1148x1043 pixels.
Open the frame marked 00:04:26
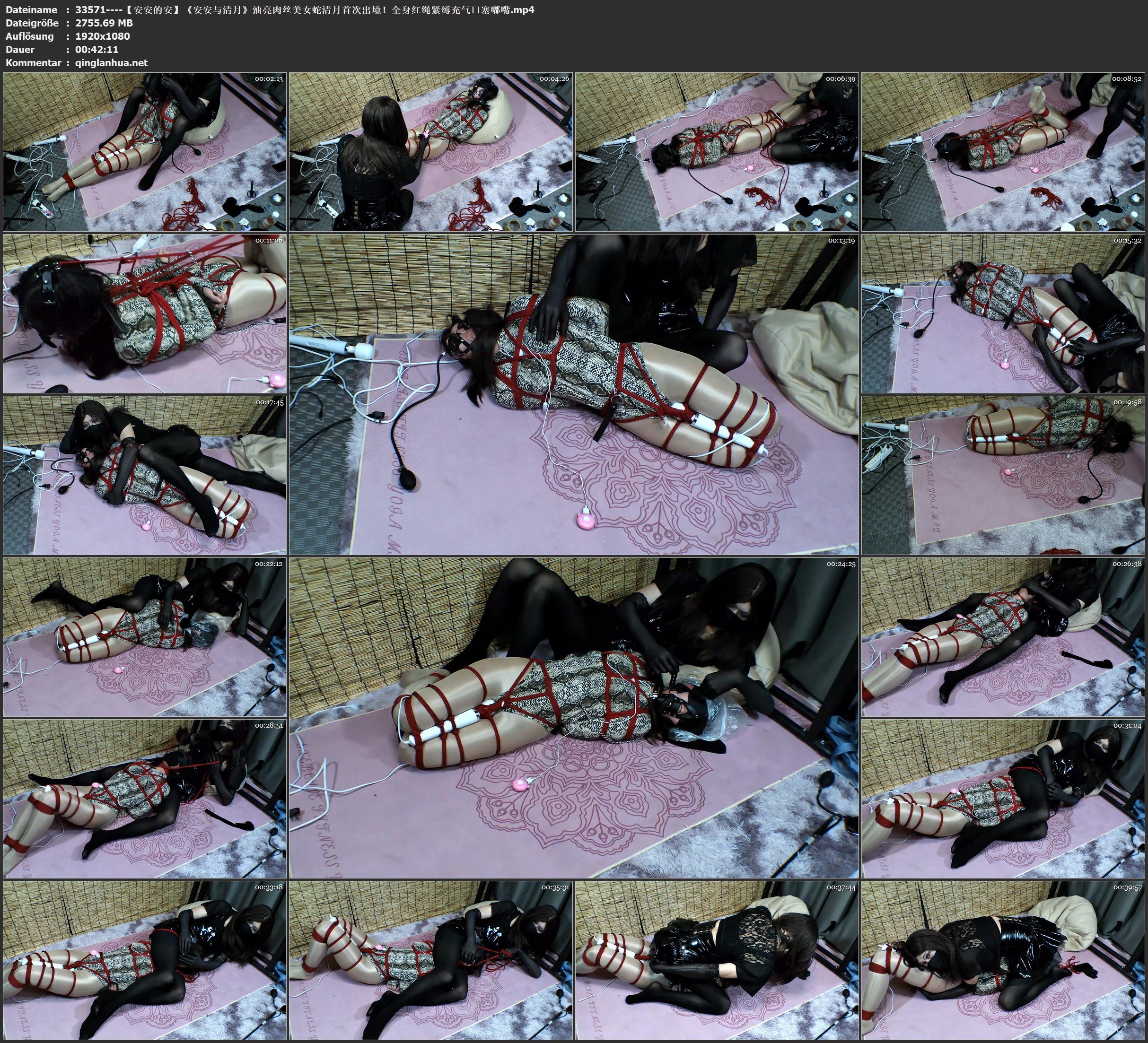(x=431, y=151)
